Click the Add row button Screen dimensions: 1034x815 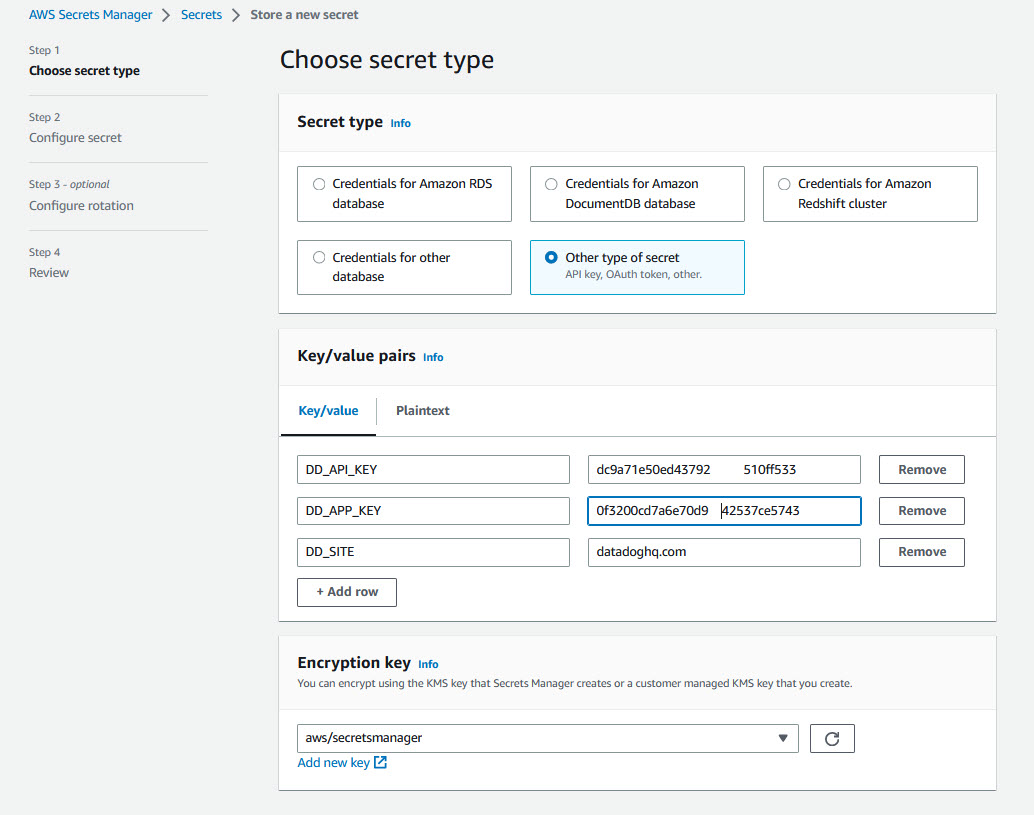pos(347,592)
